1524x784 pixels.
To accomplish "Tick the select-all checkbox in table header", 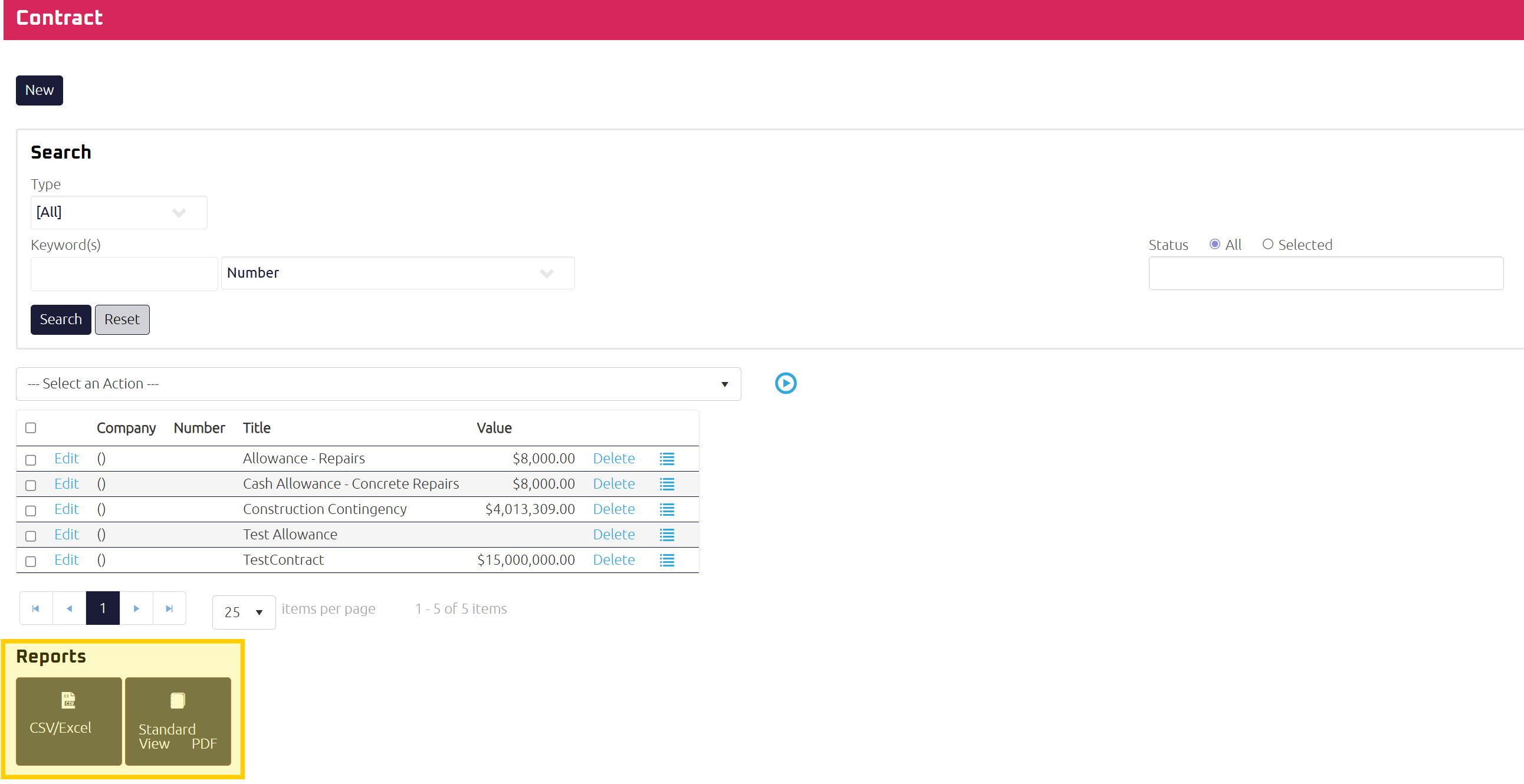I will (31, 428).
